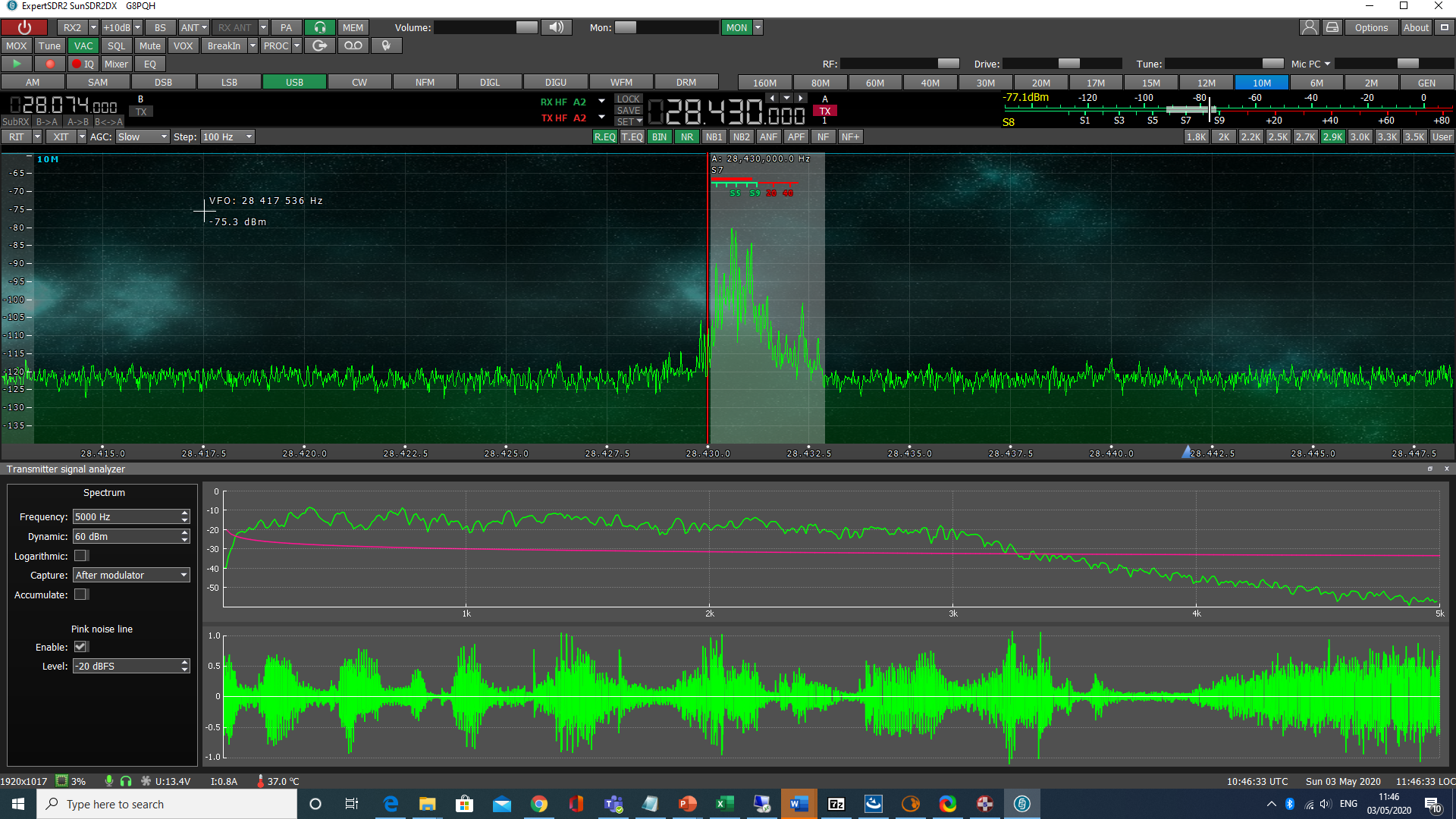Select the CW mode tab
Screen dimensions: 1456x819
(359, 82)
